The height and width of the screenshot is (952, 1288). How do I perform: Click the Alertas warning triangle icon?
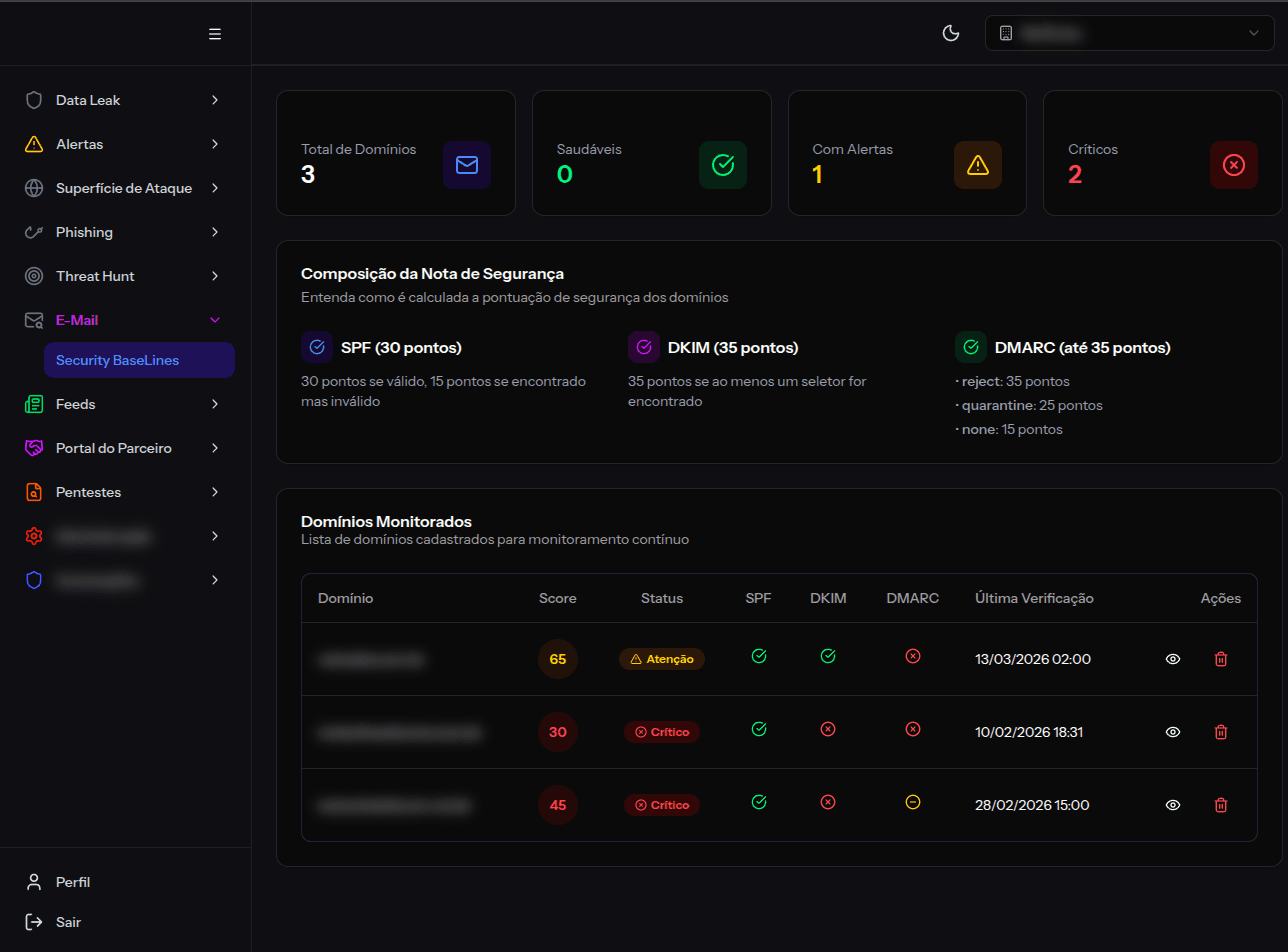[34, 144]
